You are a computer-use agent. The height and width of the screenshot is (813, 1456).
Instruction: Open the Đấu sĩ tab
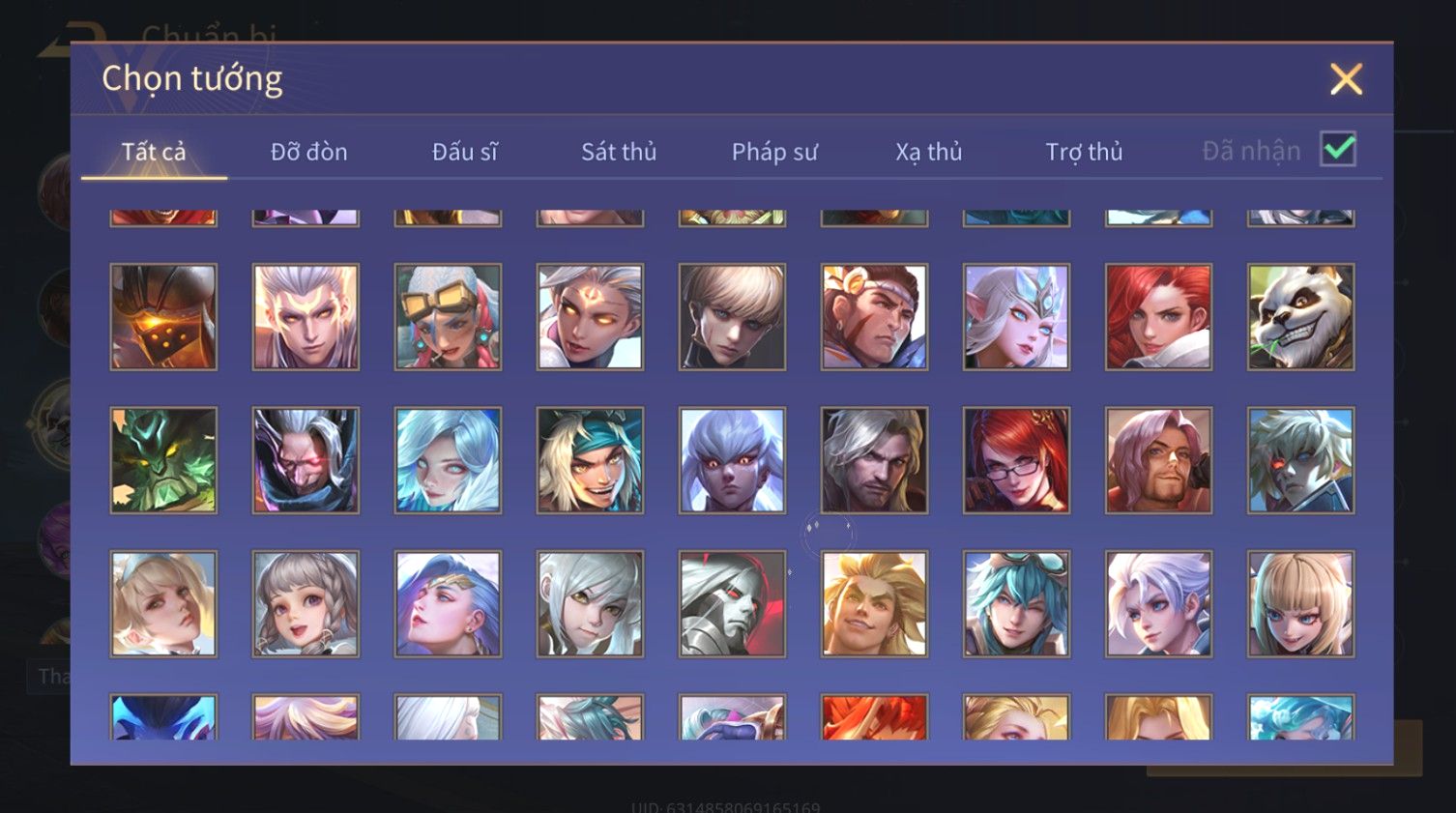point(464,152)
